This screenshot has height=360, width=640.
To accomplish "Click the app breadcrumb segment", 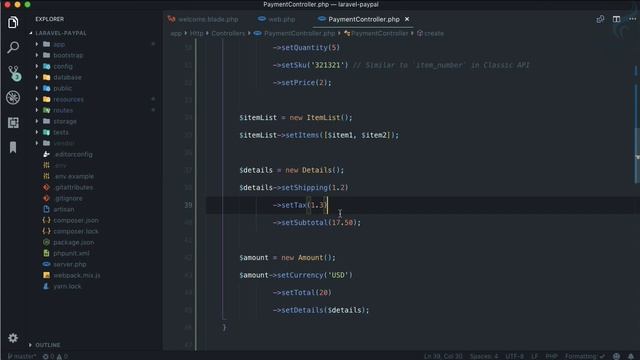I will click(176, 33).
